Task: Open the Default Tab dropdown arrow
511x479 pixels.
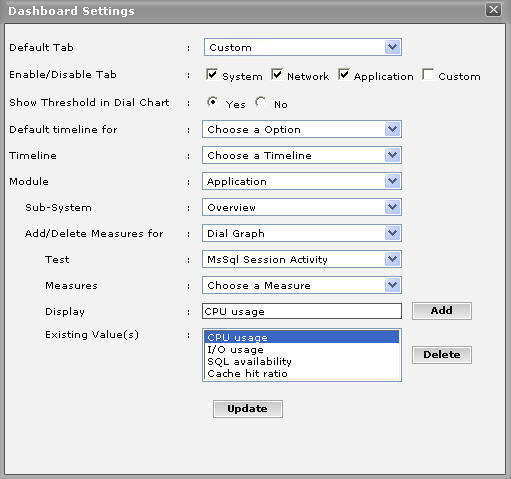Action: point(392,47)
